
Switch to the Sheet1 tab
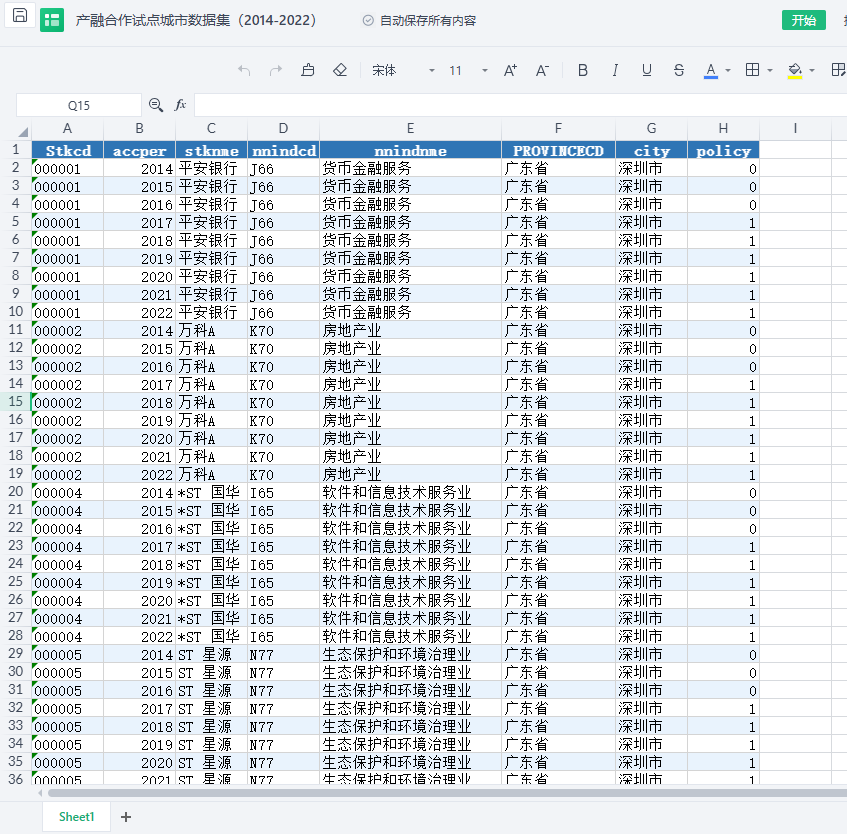coord(76,817)
